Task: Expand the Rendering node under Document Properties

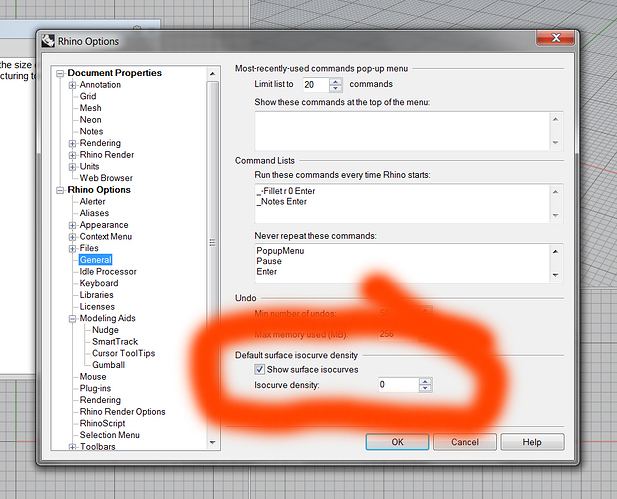Action: click(72, 143)
